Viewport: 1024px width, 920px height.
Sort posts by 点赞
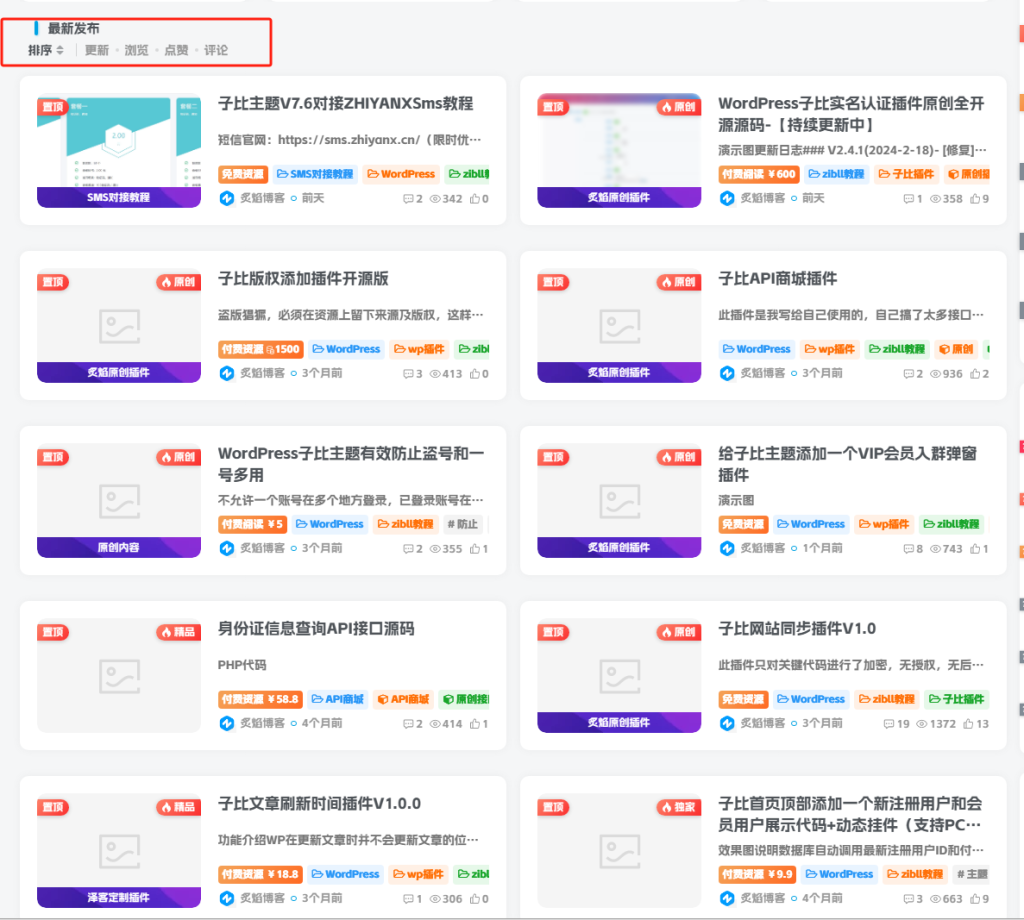[x=176, y=50]
